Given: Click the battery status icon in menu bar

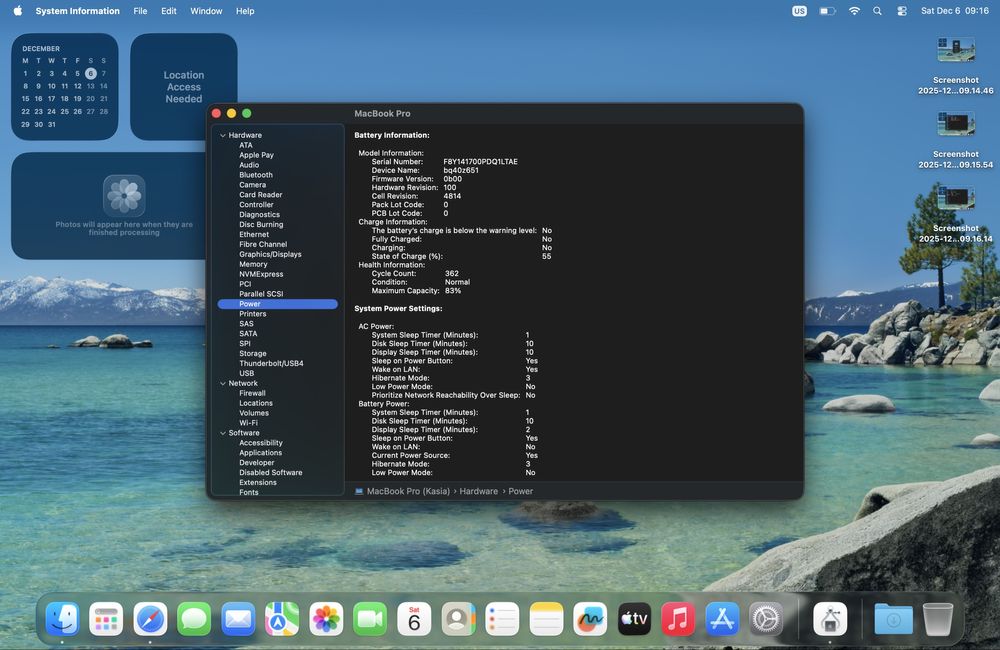Looking at the screenshot, I should (x=827, y=11).
